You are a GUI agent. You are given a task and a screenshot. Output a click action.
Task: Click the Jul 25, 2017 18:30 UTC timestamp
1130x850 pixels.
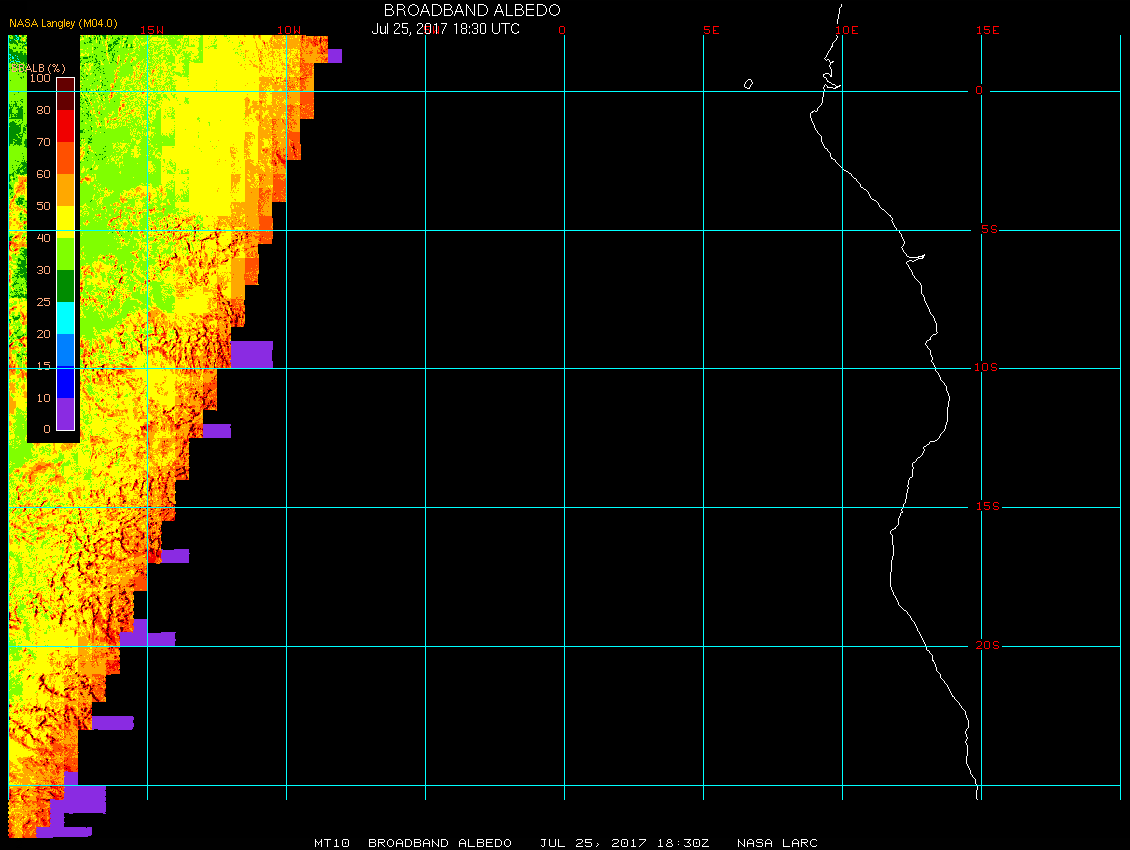pos(445,29)
